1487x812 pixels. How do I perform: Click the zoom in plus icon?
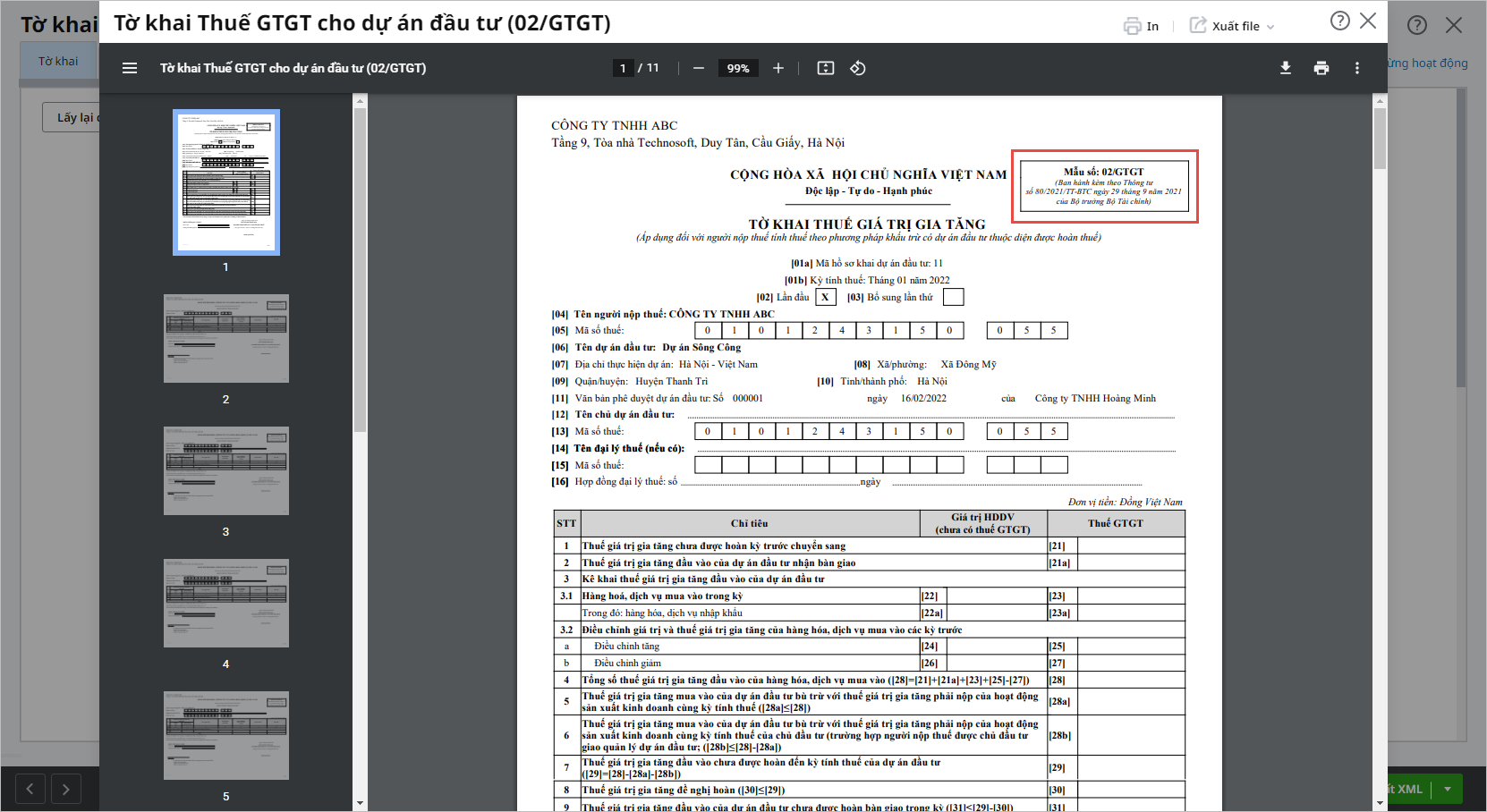pos(778,68)
